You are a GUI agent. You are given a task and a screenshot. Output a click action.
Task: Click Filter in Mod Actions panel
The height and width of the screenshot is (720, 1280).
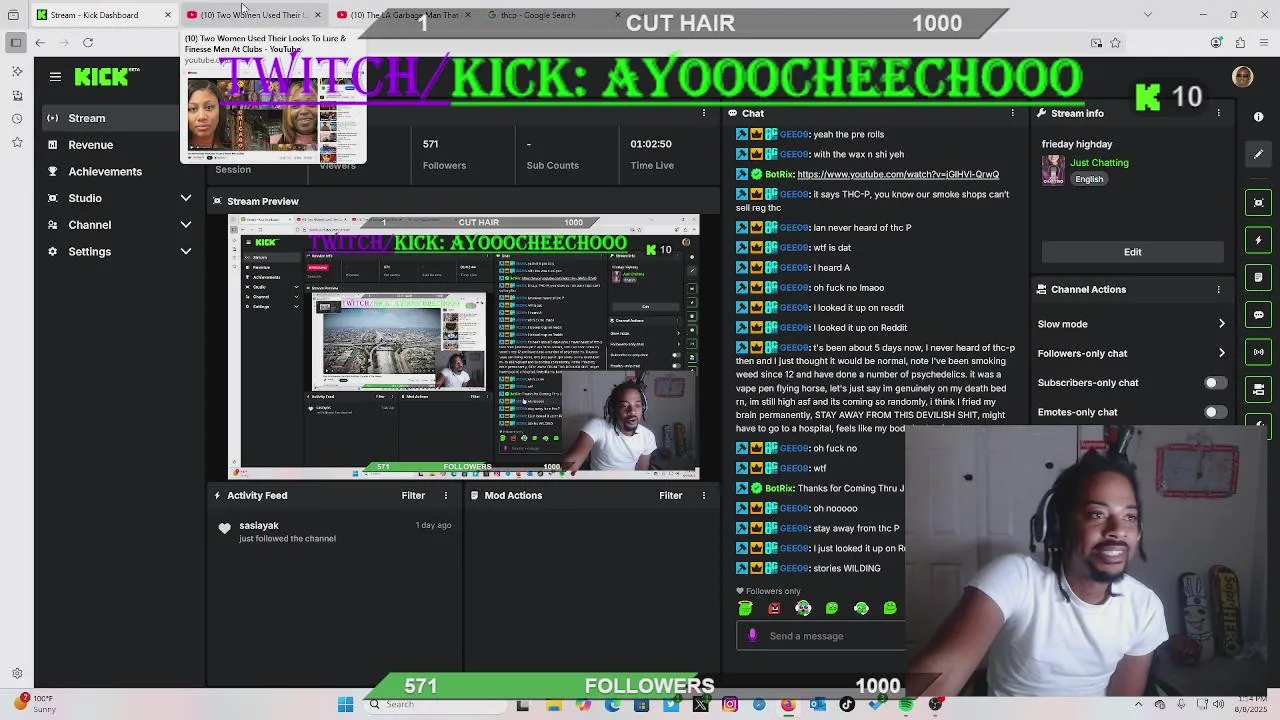(670, 495)
